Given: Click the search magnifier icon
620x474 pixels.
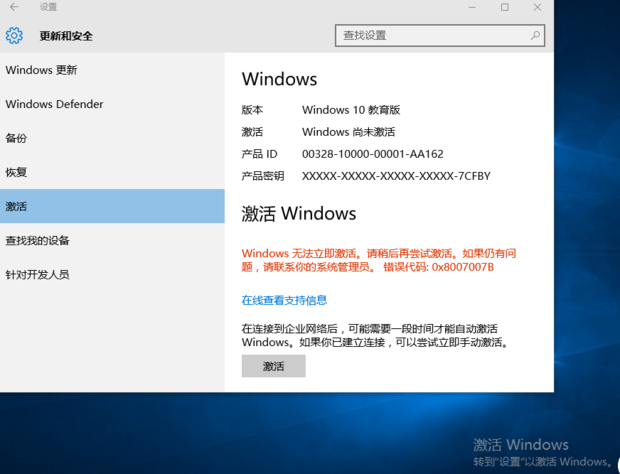Looking at the screenshot, I should click(x=535, y=36).
